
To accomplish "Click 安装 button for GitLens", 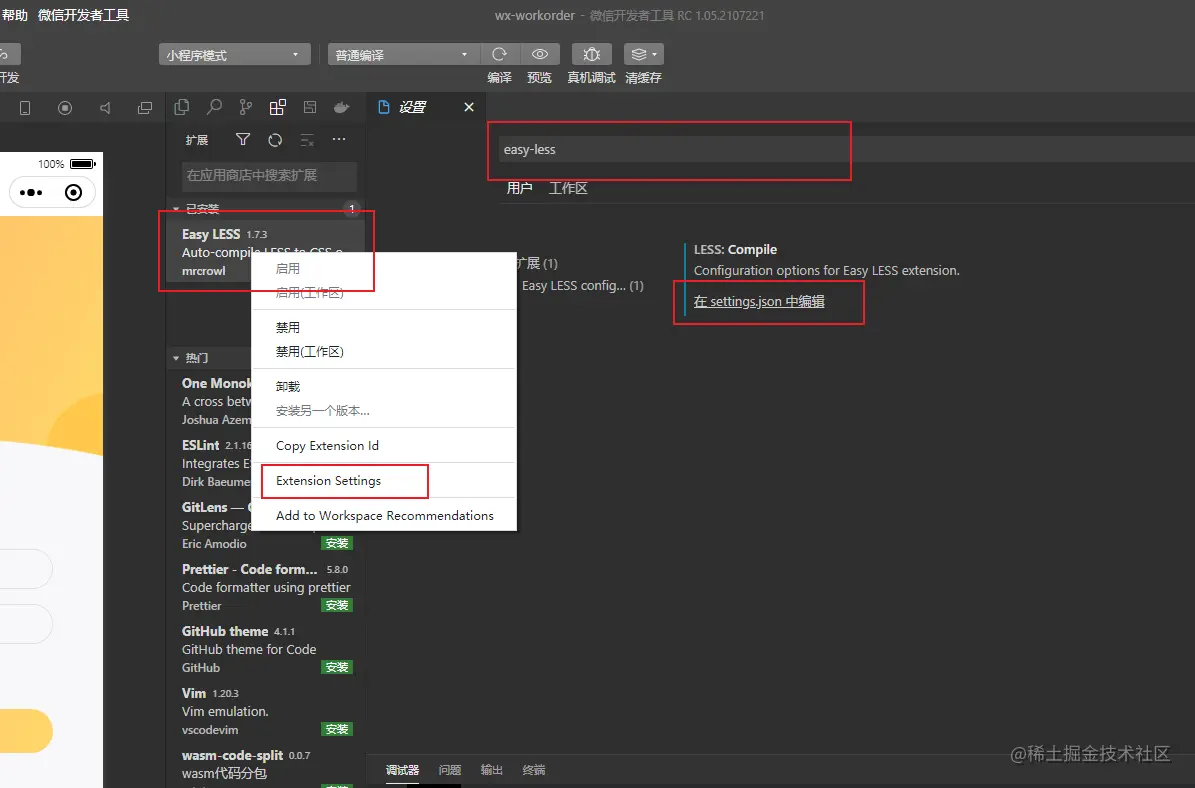I will coord(337,543).
